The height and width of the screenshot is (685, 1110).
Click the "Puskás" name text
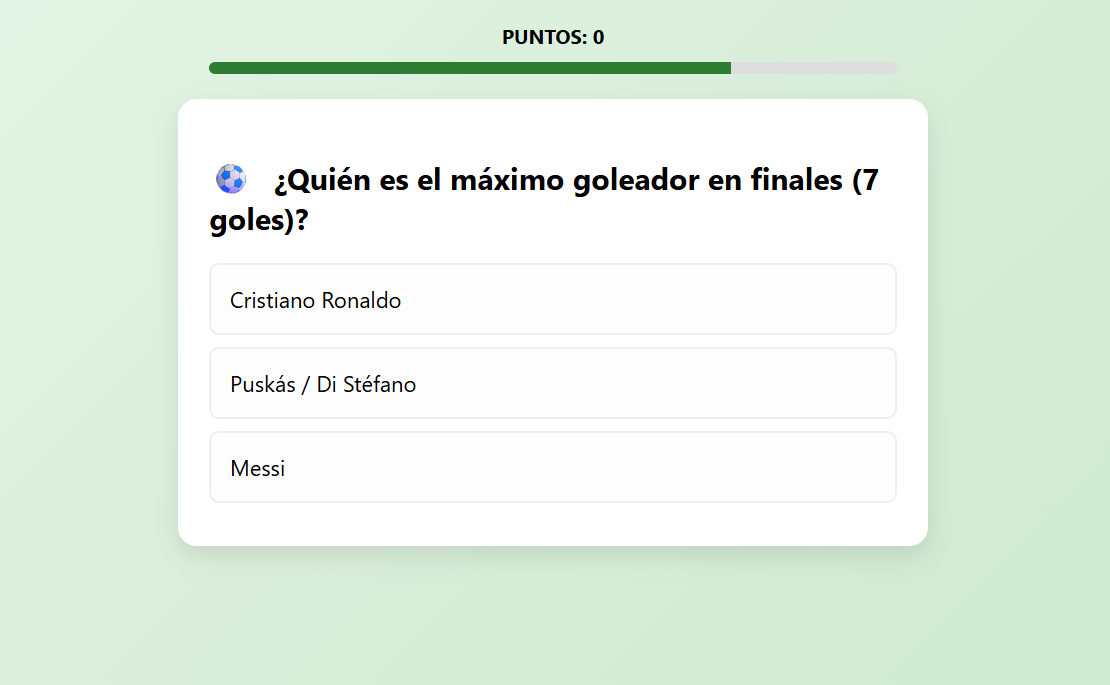coord(262,384)
